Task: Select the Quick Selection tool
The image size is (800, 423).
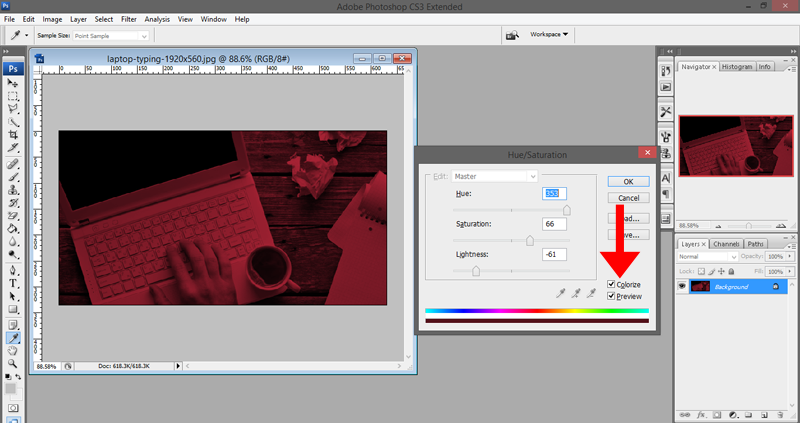Action: 13,122
